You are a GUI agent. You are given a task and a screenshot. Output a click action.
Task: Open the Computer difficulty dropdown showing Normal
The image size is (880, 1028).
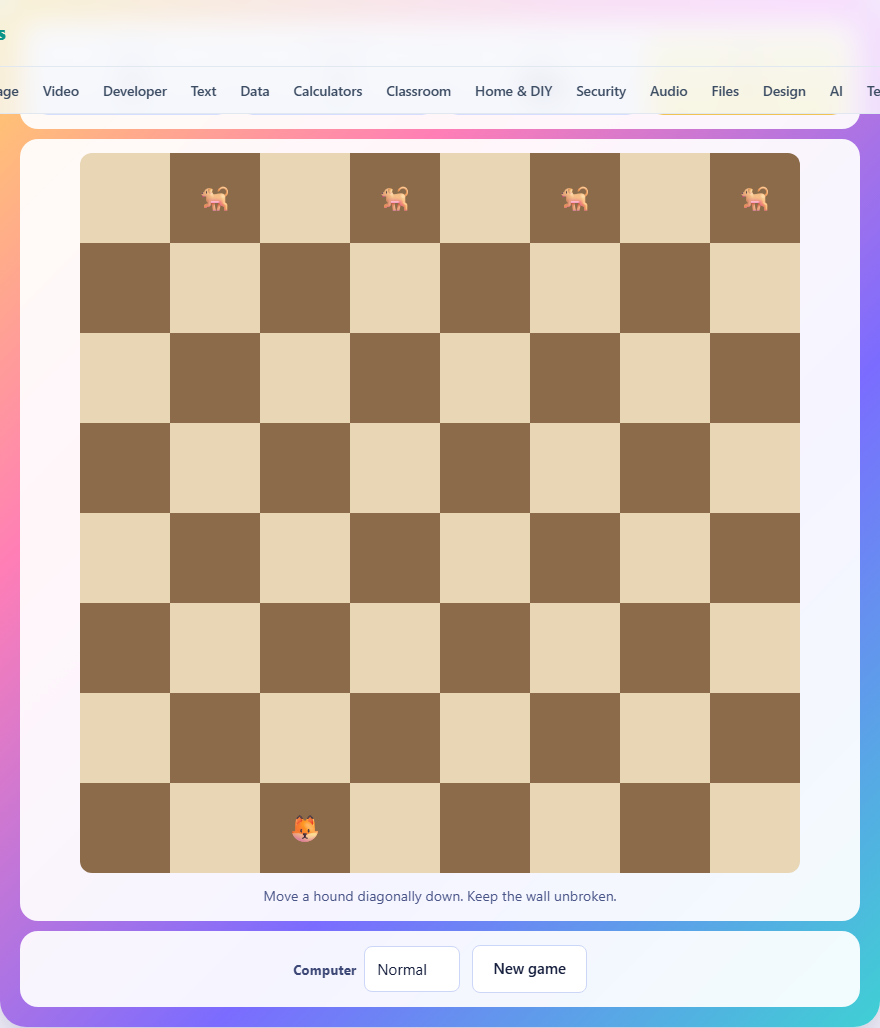(412, 969)
